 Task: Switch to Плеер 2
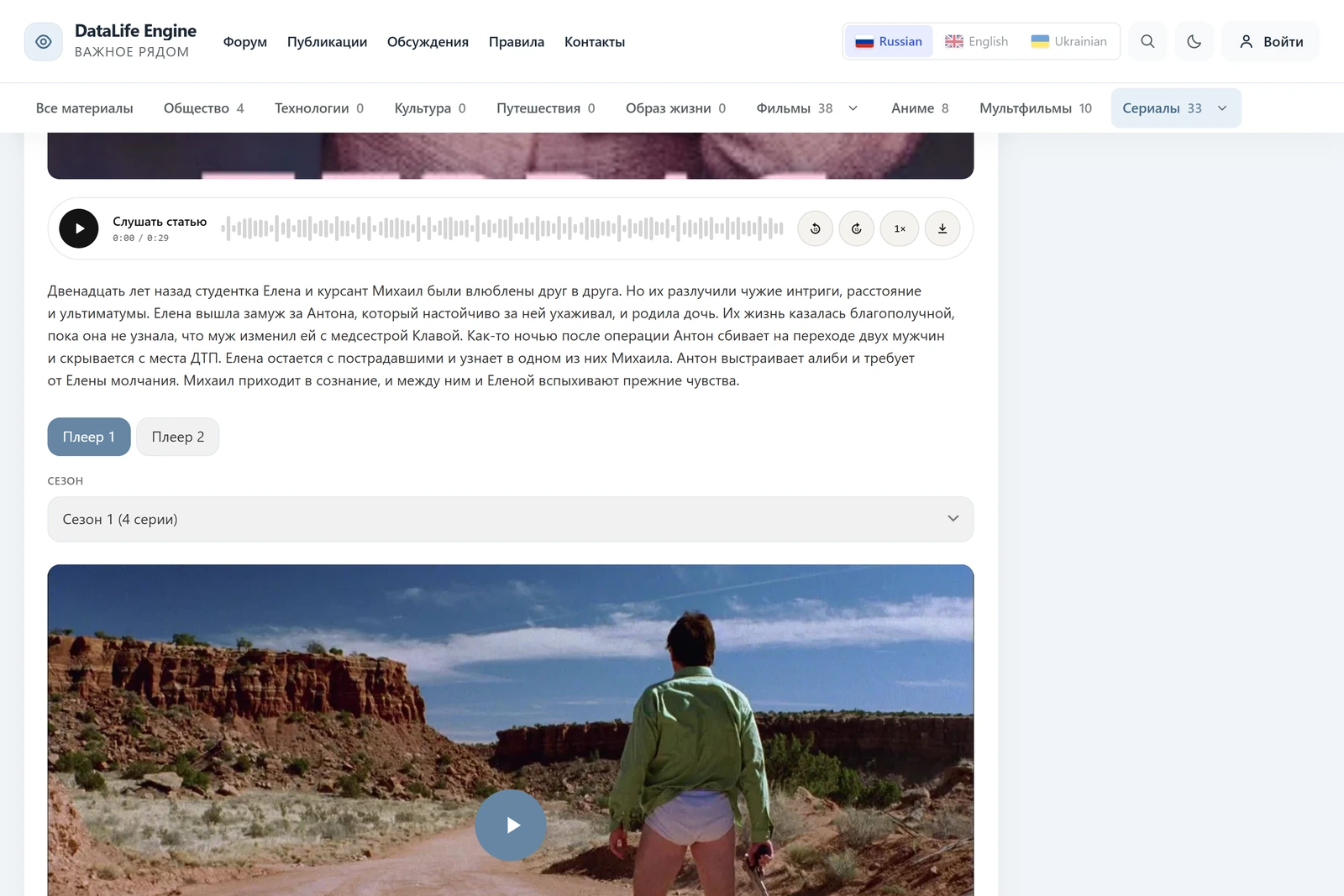tap(178, 437)
